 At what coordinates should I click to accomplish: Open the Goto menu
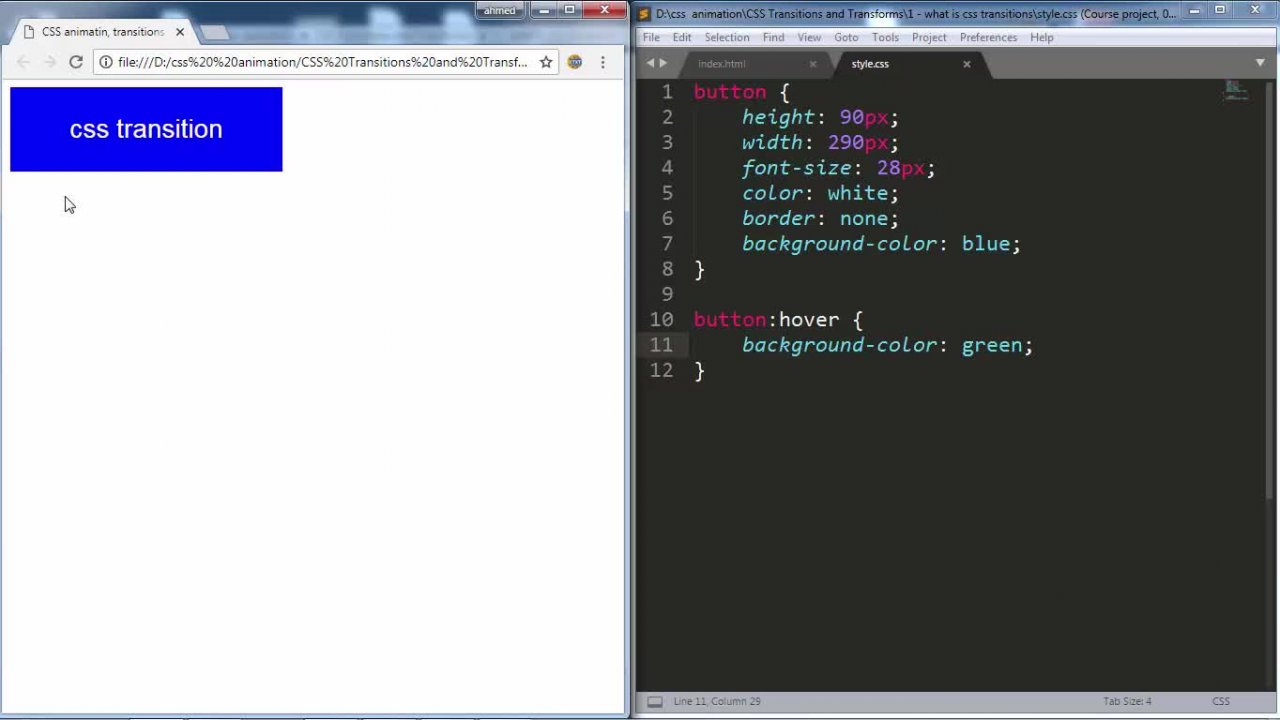pyautogui.click(x=846, y=37)
